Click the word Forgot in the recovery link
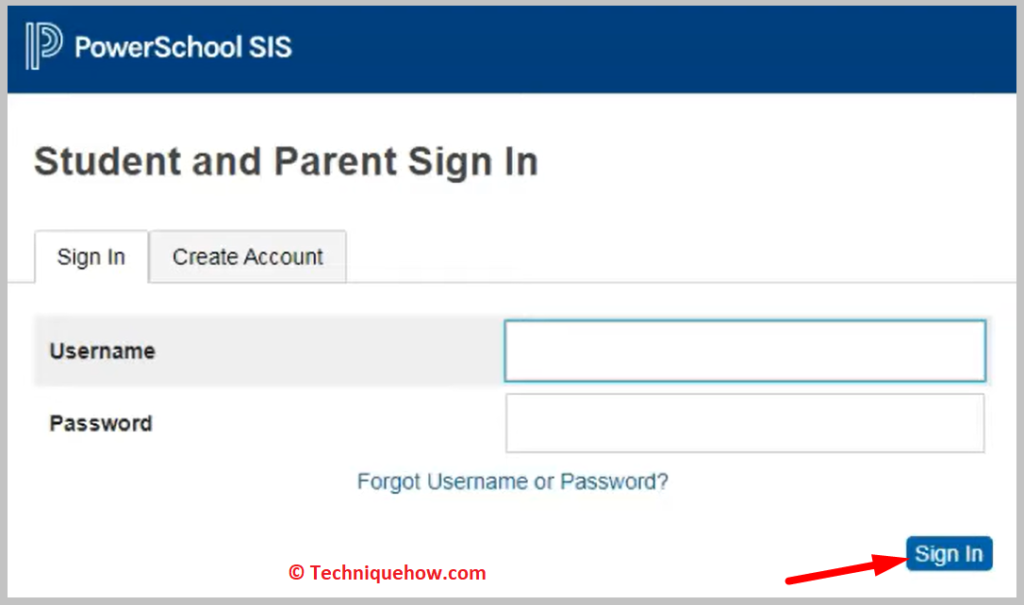 click(x=389, y=482)
